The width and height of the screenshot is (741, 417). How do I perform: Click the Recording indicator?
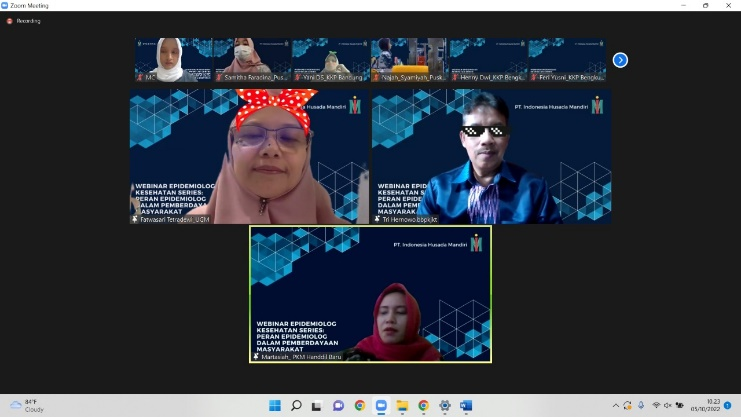pos(24,21)
